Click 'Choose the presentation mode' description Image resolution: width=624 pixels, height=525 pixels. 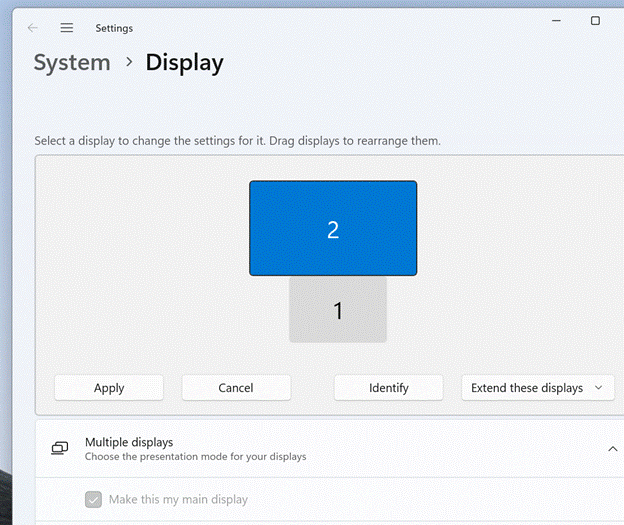click(195, 457)
